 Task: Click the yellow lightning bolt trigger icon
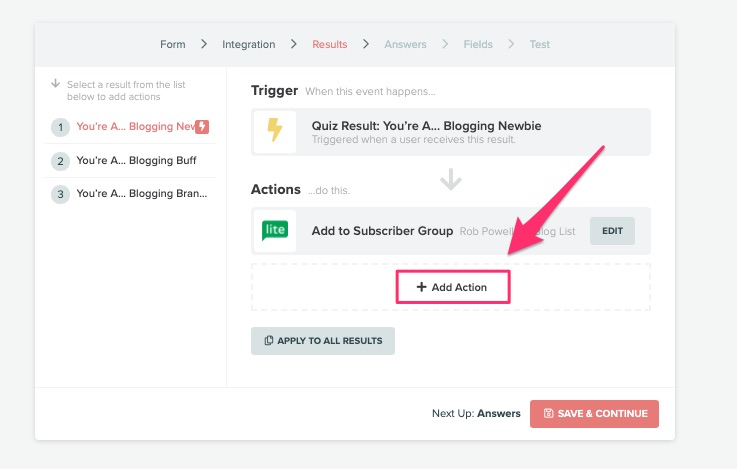[274, 132]
